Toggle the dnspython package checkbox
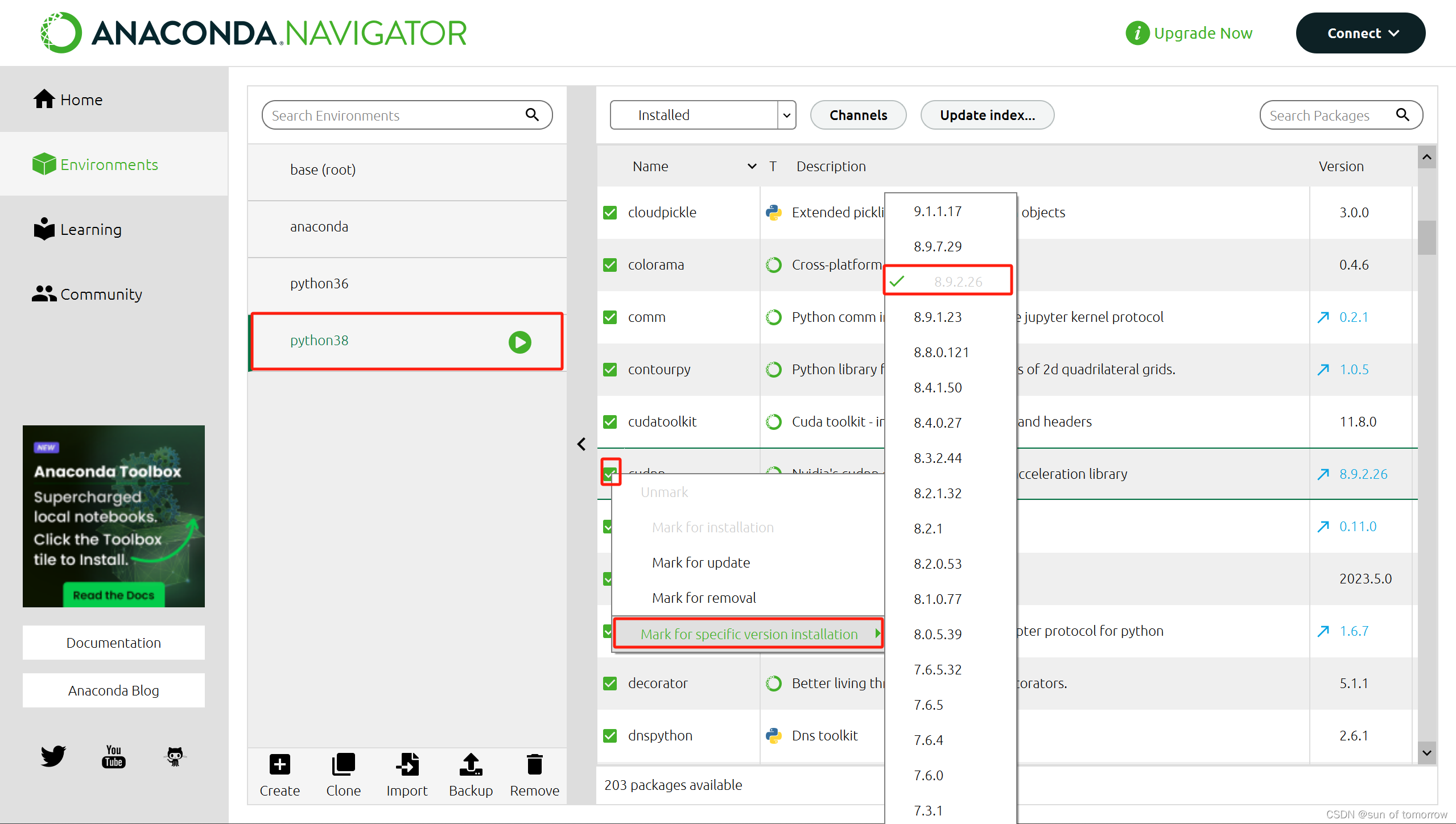Viewport: 1456px width, 824px height. [x=610, y=736]
